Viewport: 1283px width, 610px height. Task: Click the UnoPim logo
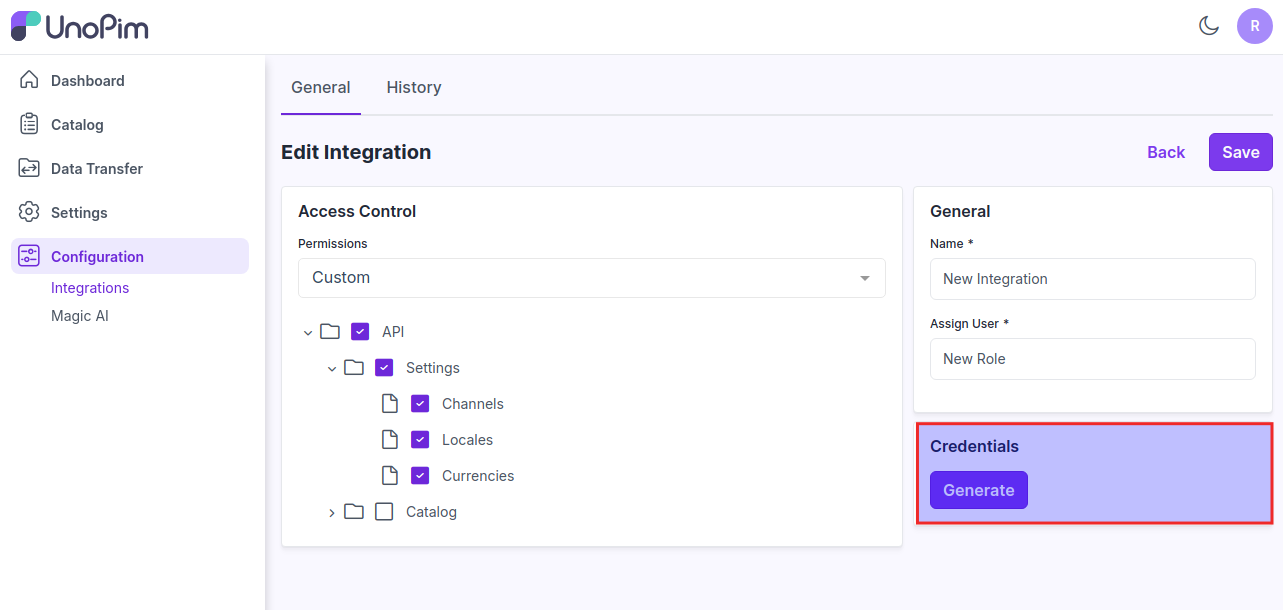click(x=79, y=26)
